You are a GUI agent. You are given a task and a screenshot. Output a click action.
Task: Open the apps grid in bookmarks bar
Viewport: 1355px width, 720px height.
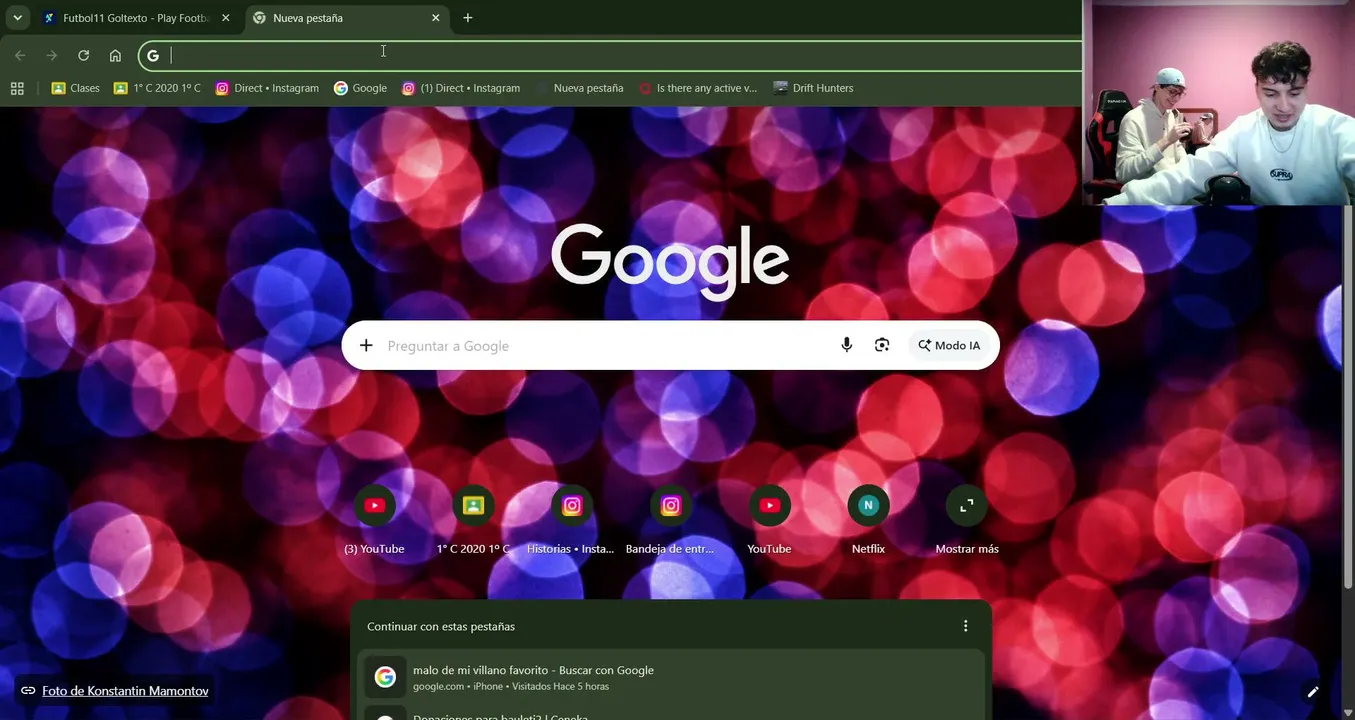tap(17, 88)
